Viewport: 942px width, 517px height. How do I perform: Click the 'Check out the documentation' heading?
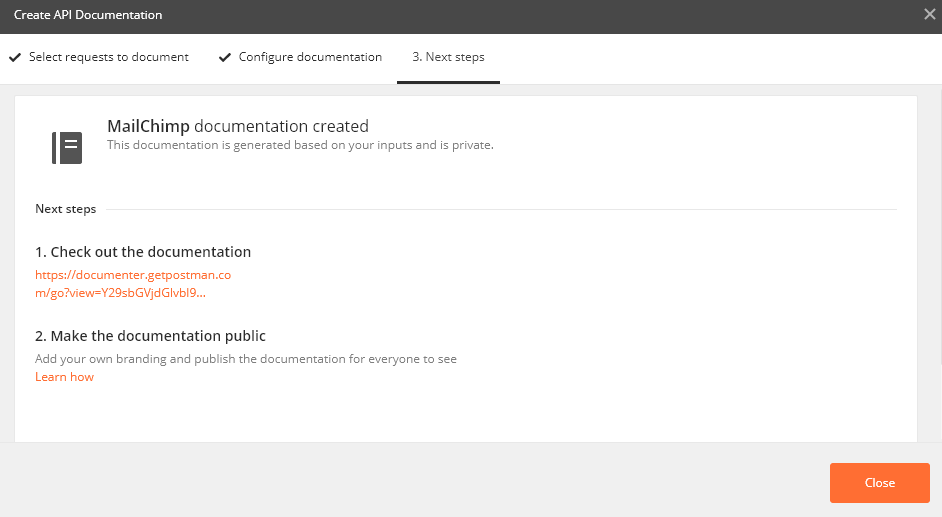[143, 252]
